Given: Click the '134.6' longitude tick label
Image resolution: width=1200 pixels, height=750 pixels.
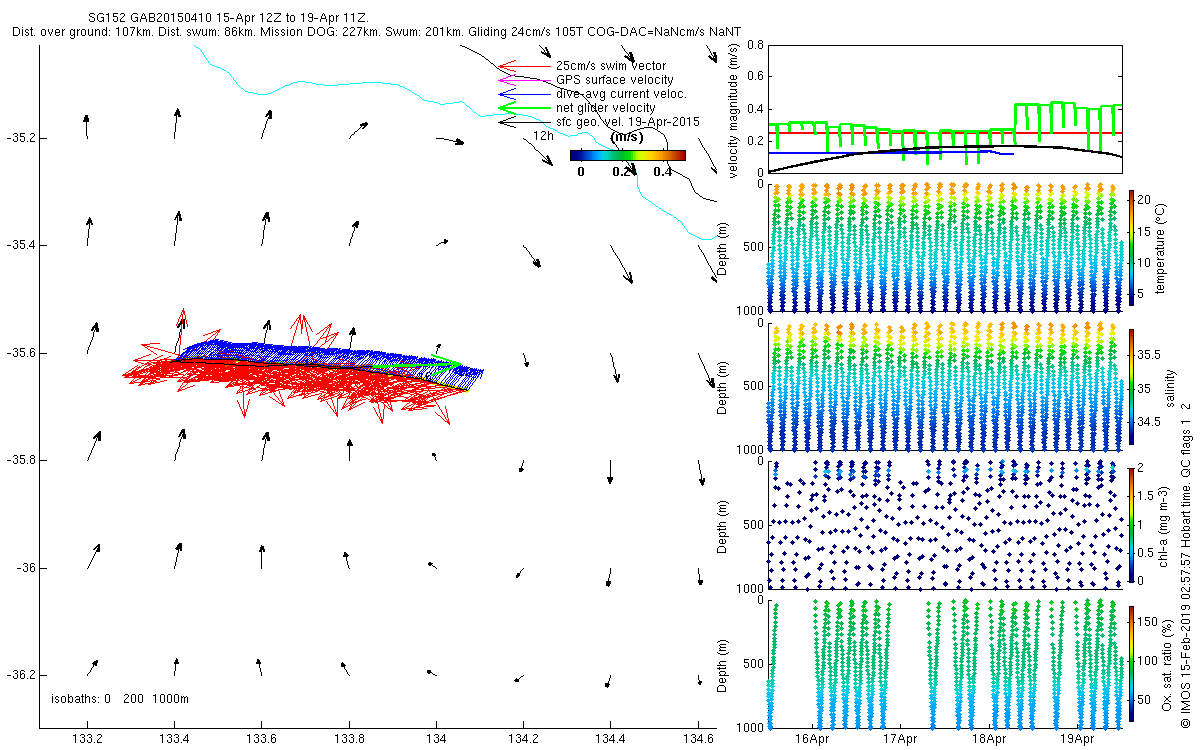Looking at the screenshot, I should point(697,739).
